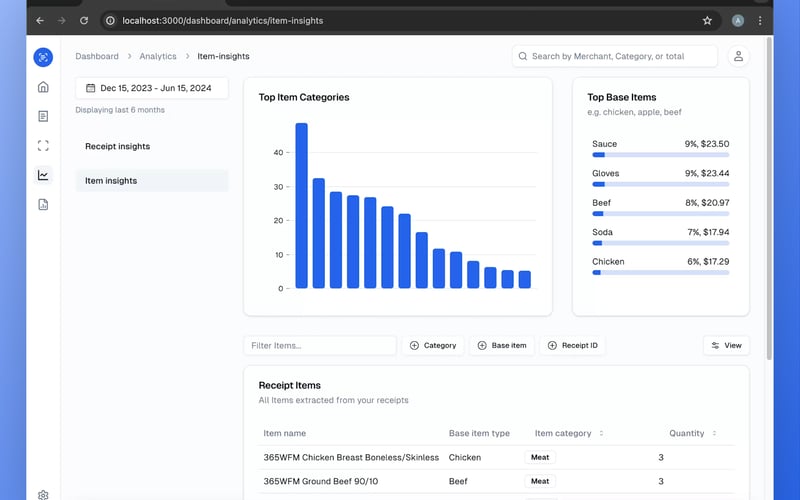Open the receipts document icon in sidebar
This screenshot has height=500, width=800.
coord(43,116)
